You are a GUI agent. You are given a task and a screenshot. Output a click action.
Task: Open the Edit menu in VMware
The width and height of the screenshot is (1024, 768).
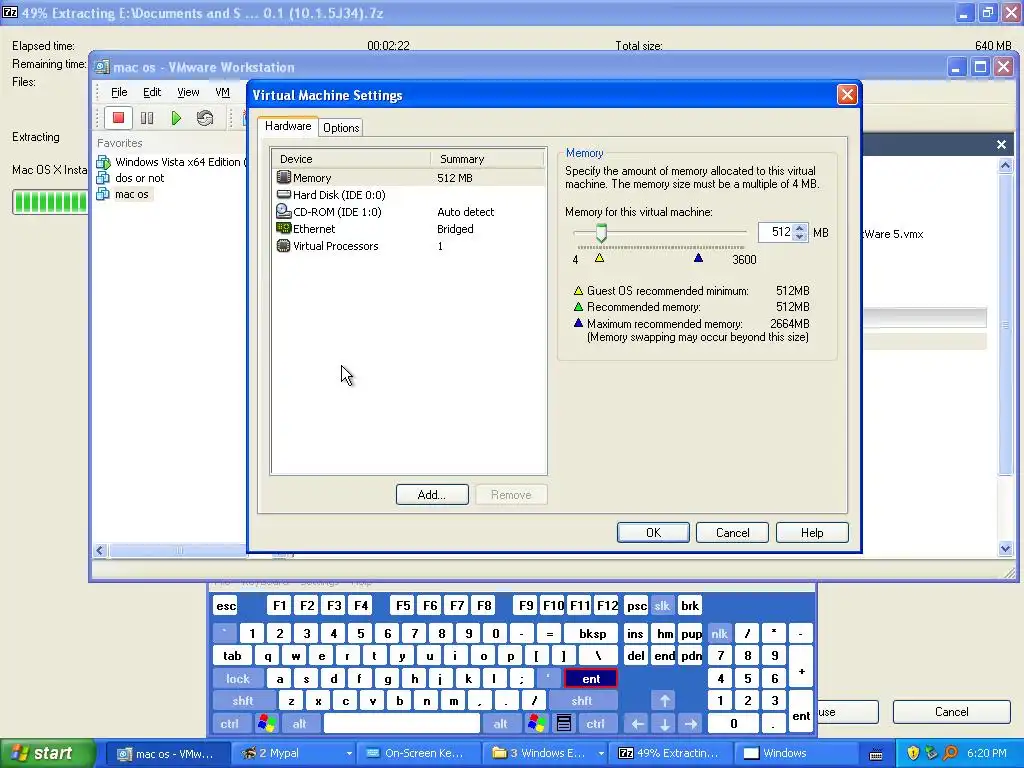[x=152, y=92]
